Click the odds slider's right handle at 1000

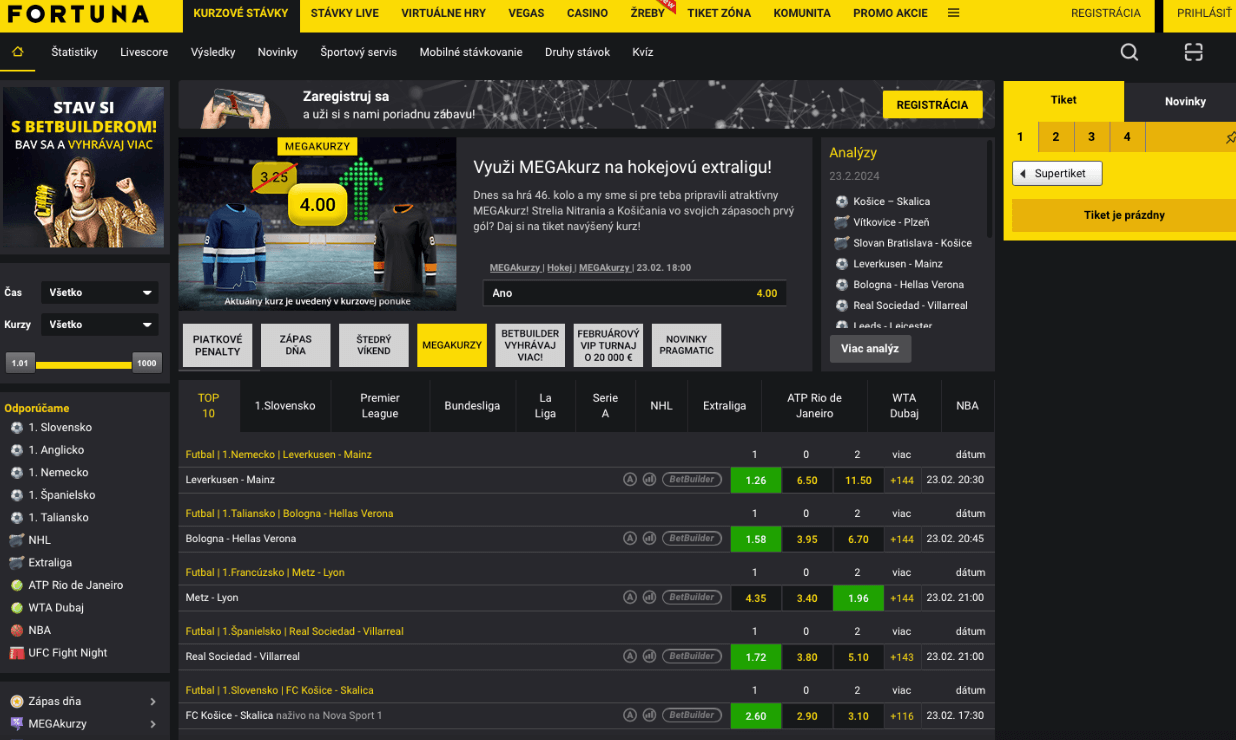coord(147,364)
